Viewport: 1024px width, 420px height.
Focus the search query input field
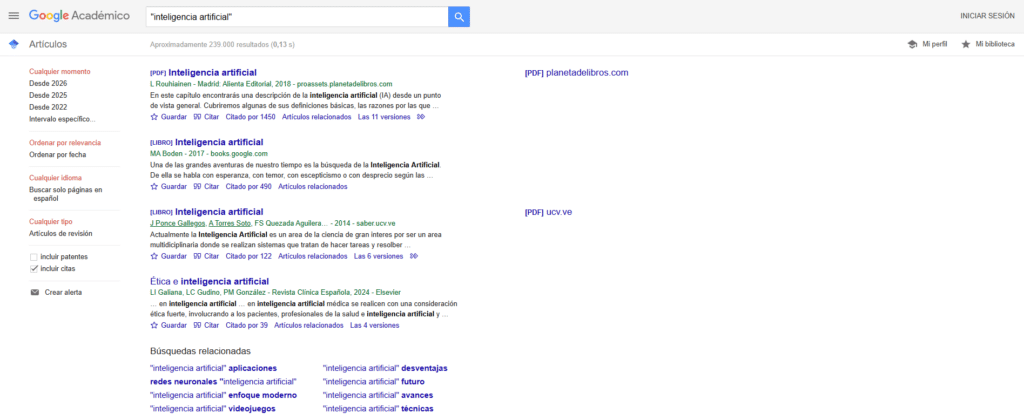[x=296, y=17]
